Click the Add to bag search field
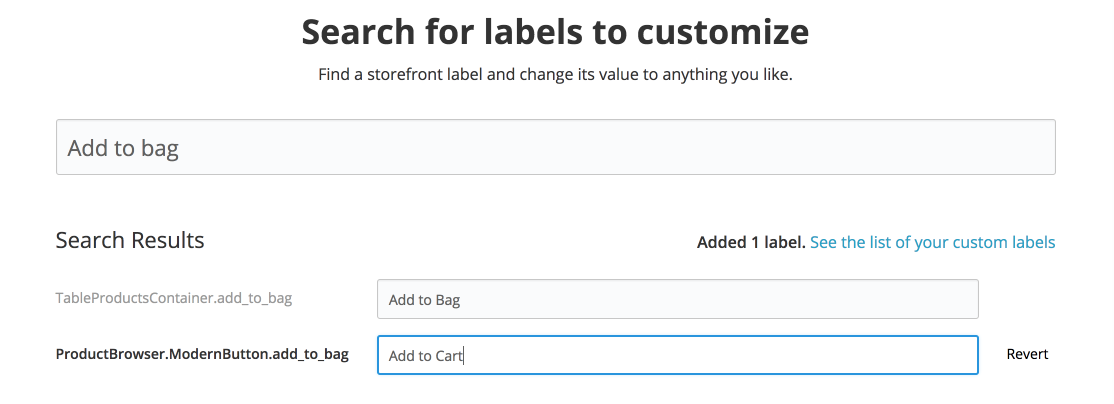This screenshot has width=1114, height=404. 555,148
